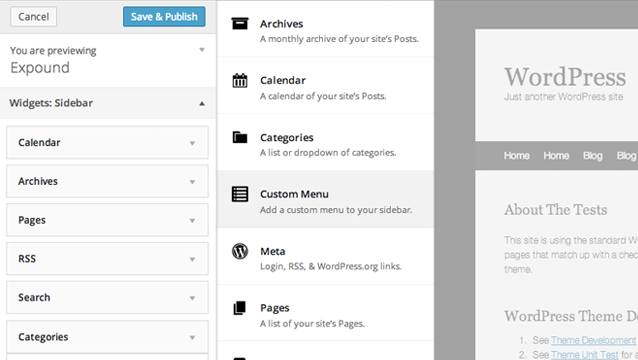Click 'Just another WordPress site' tagline
638x360 pixels.
pyautogui.click(x=564, y=97)
